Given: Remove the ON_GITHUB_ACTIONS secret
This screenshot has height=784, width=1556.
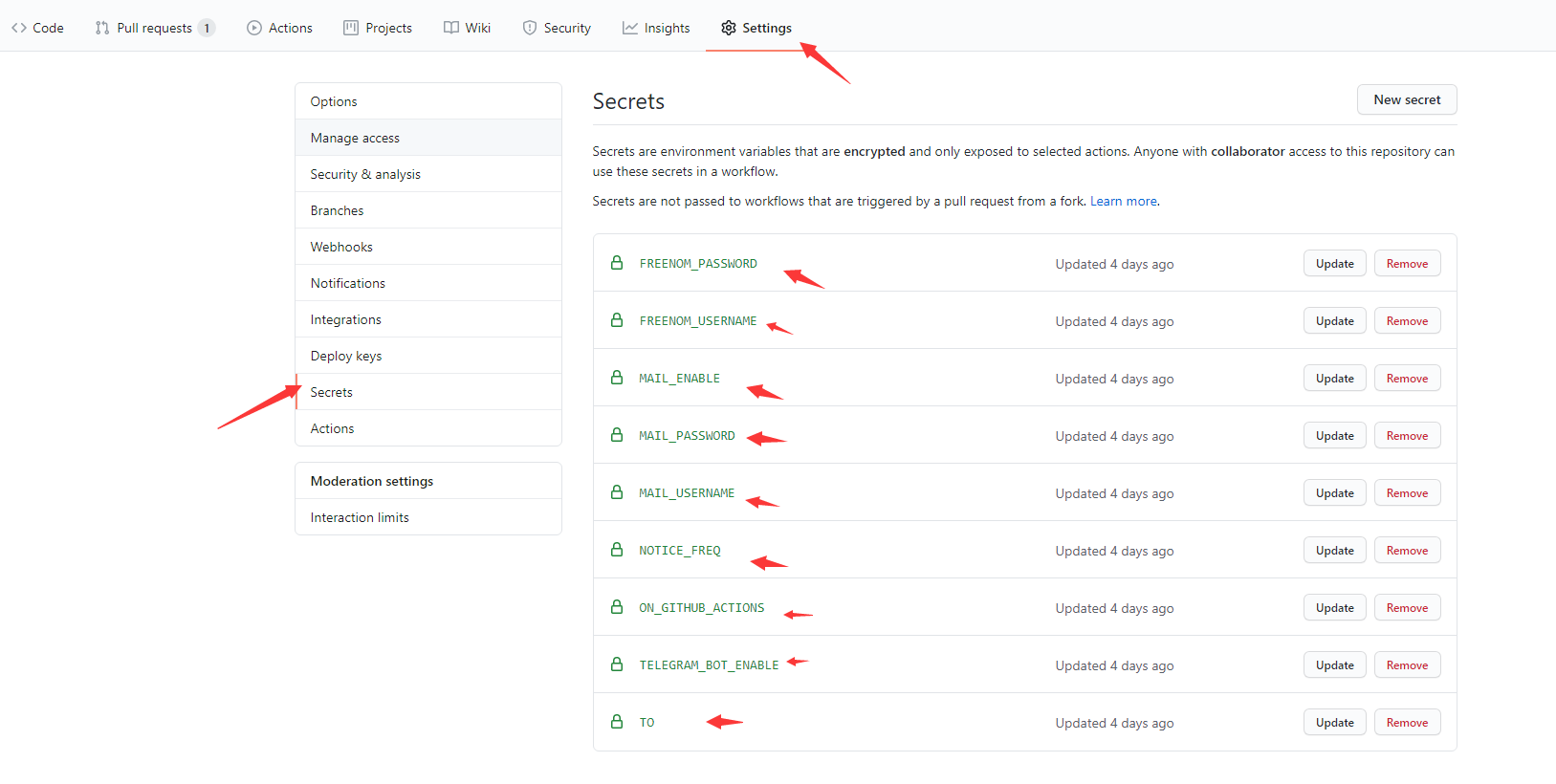Looking at the screenshot, I should (x=1407, y=608).
